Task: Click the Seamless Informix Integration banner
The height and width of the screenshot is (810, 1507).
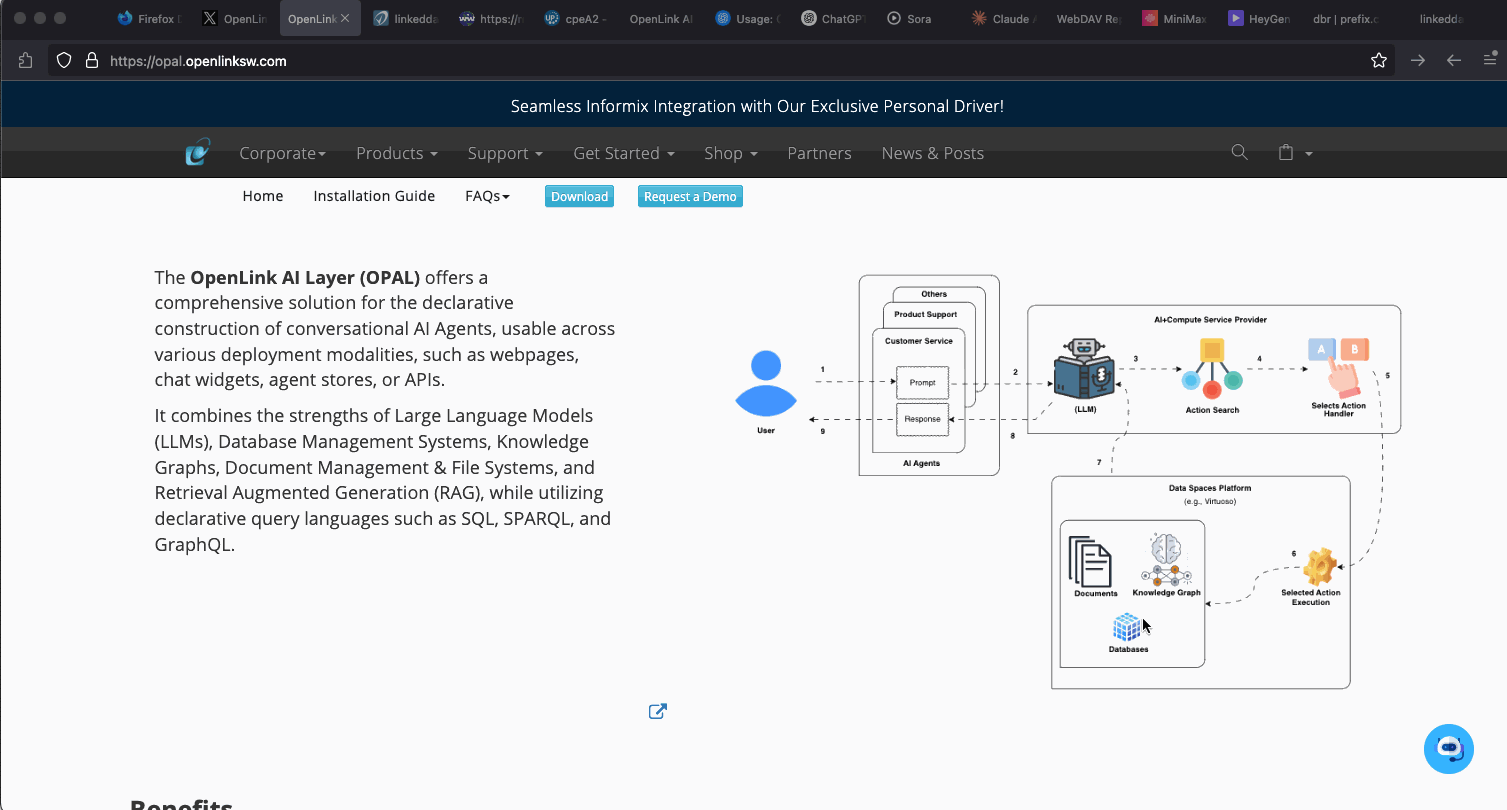Action: point(757,106)
